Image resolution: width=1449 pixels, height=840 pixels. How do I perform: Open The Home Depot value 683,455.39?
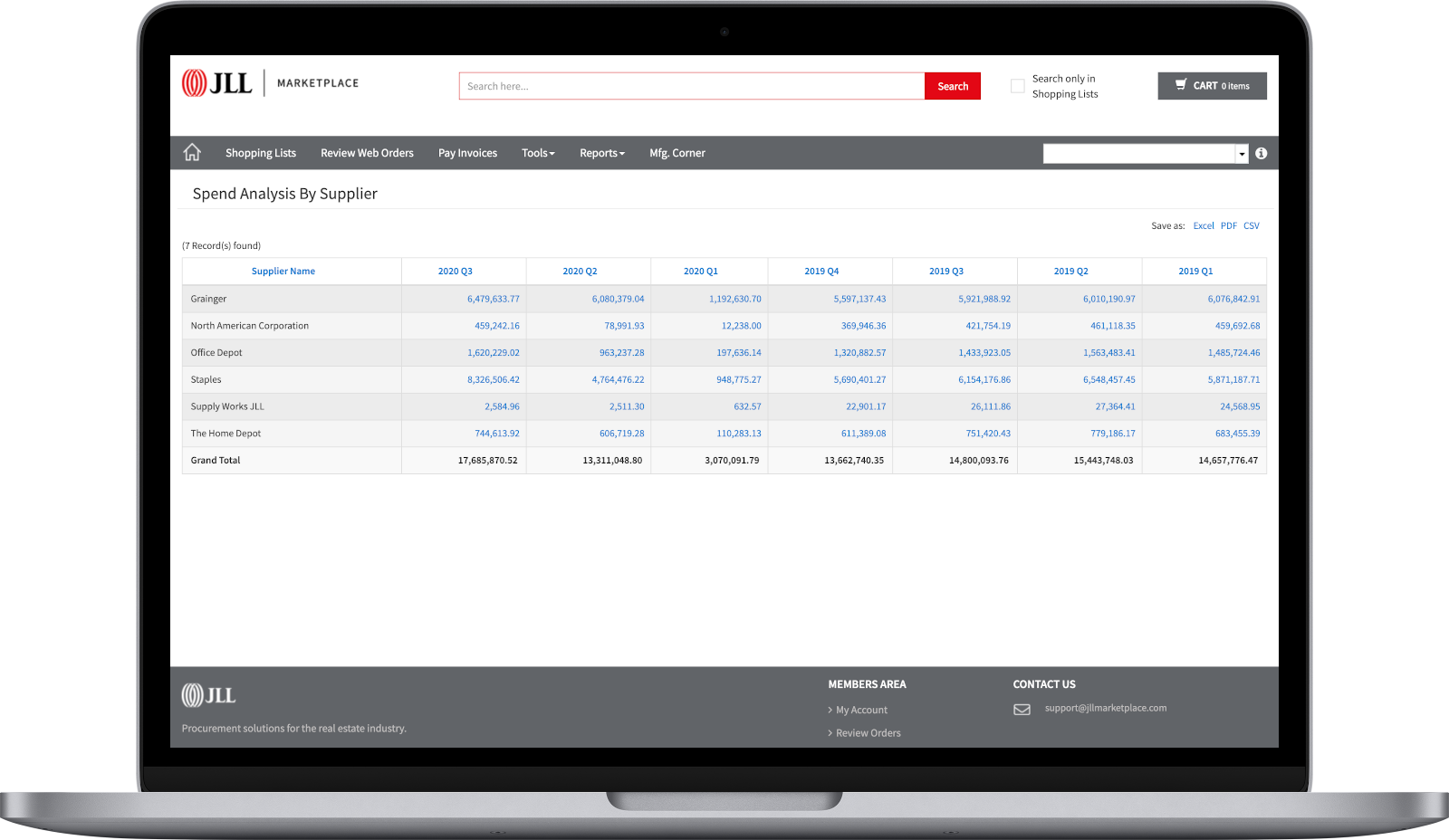[1237, 434]
